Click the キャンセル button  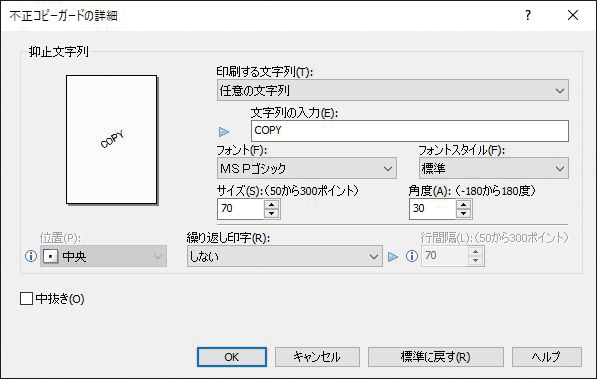coord(317,357)
